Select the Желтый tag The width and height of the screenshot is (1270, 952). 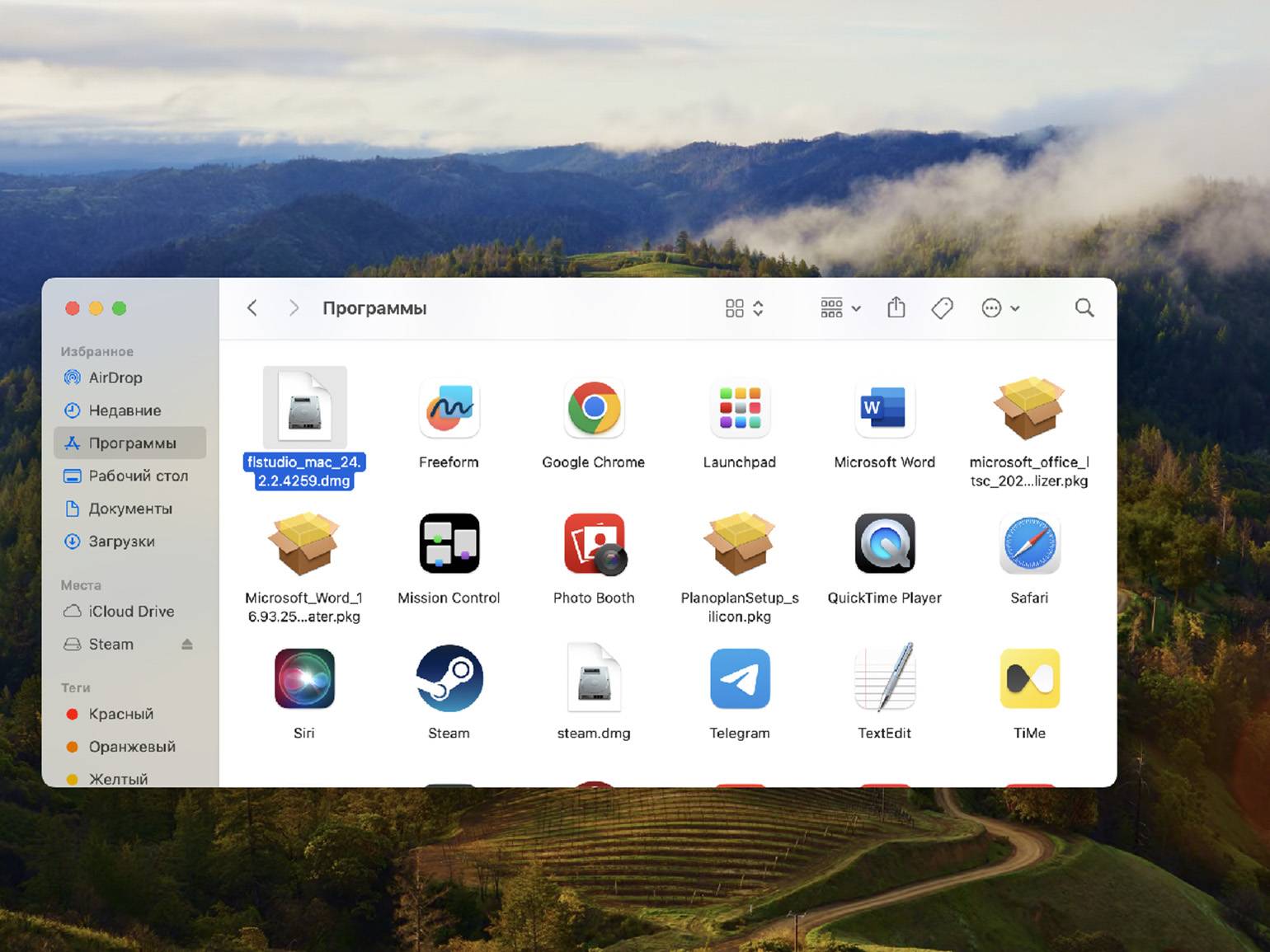pyautogui.click(x=129, y=779)
